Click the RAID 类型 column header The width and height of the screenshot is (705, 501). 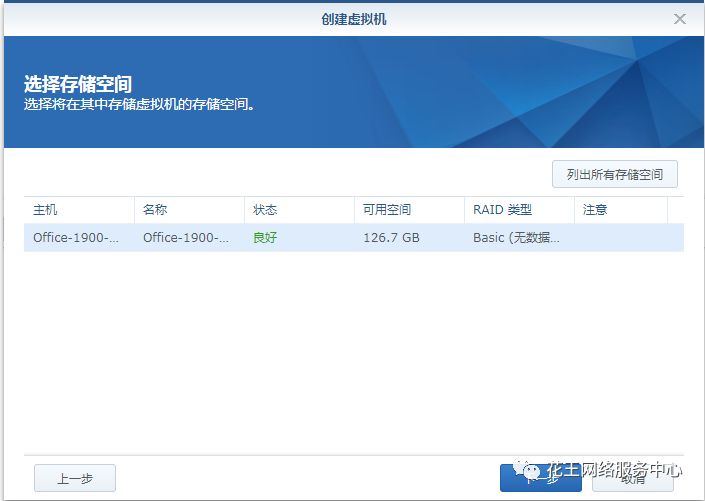[x=502, y=210]
